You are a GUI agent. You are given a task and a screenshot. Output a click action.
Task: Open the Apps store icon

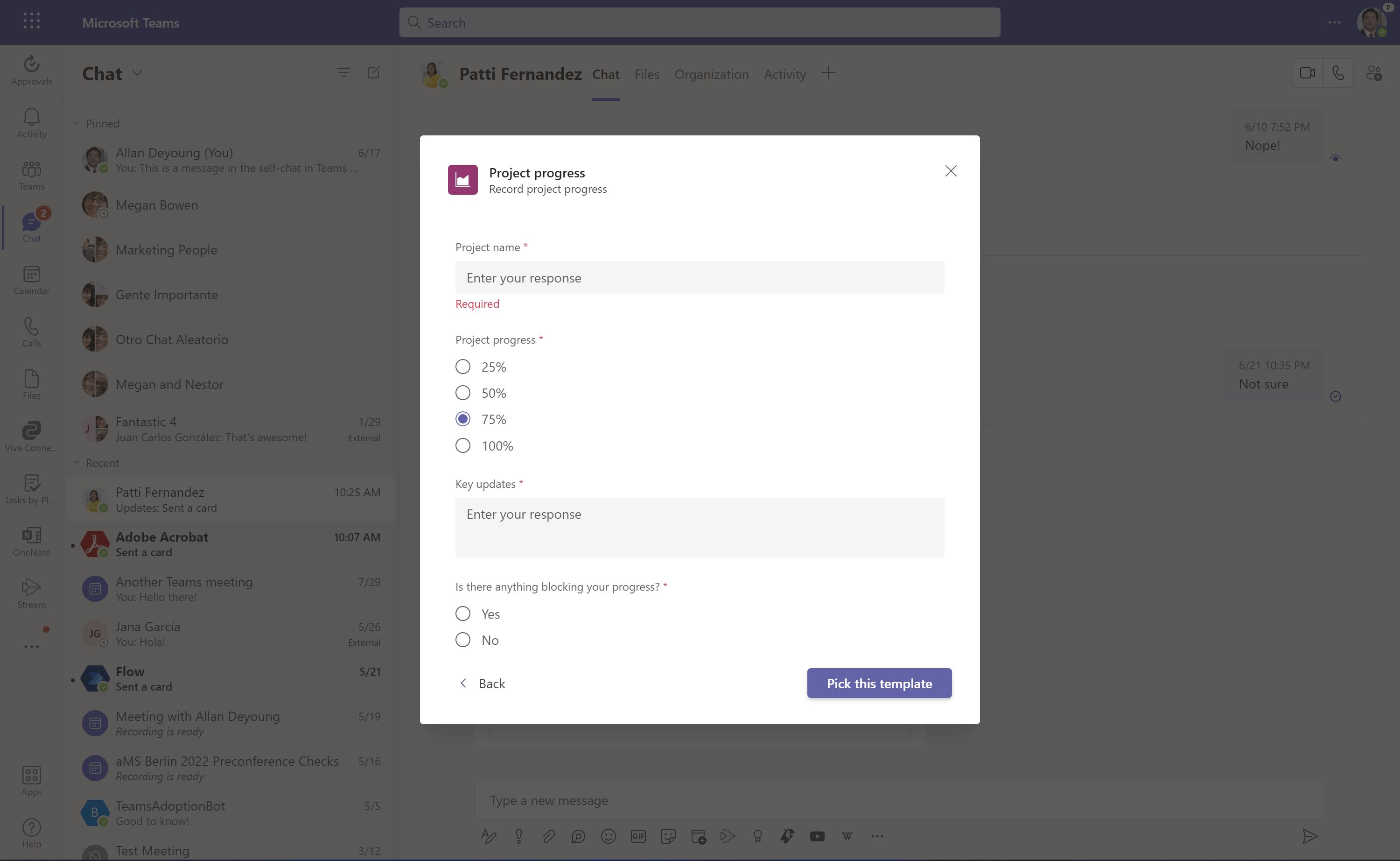tap(31, 781)
